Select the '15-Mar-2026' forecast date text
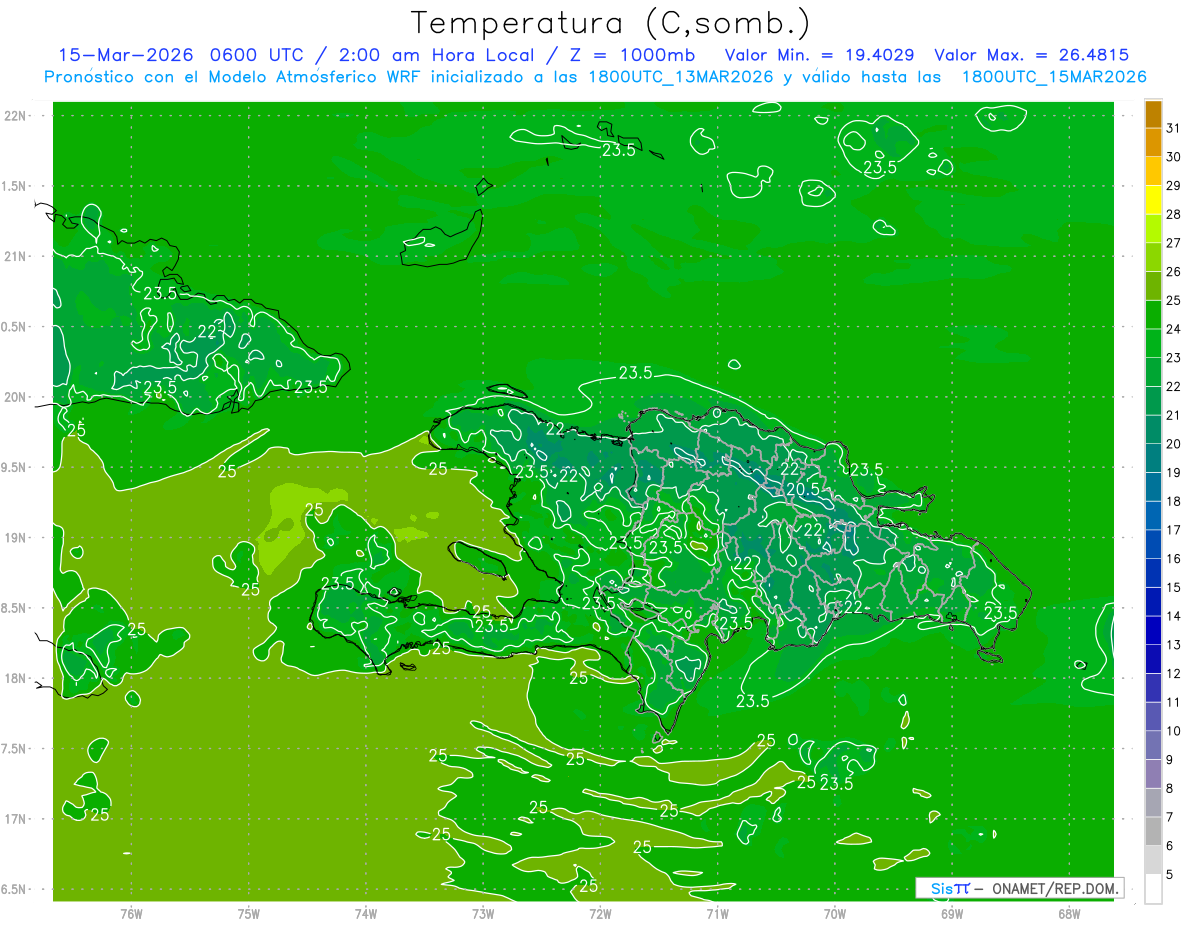The height and width of the screenshot is (927, 1200). (127, 55)
